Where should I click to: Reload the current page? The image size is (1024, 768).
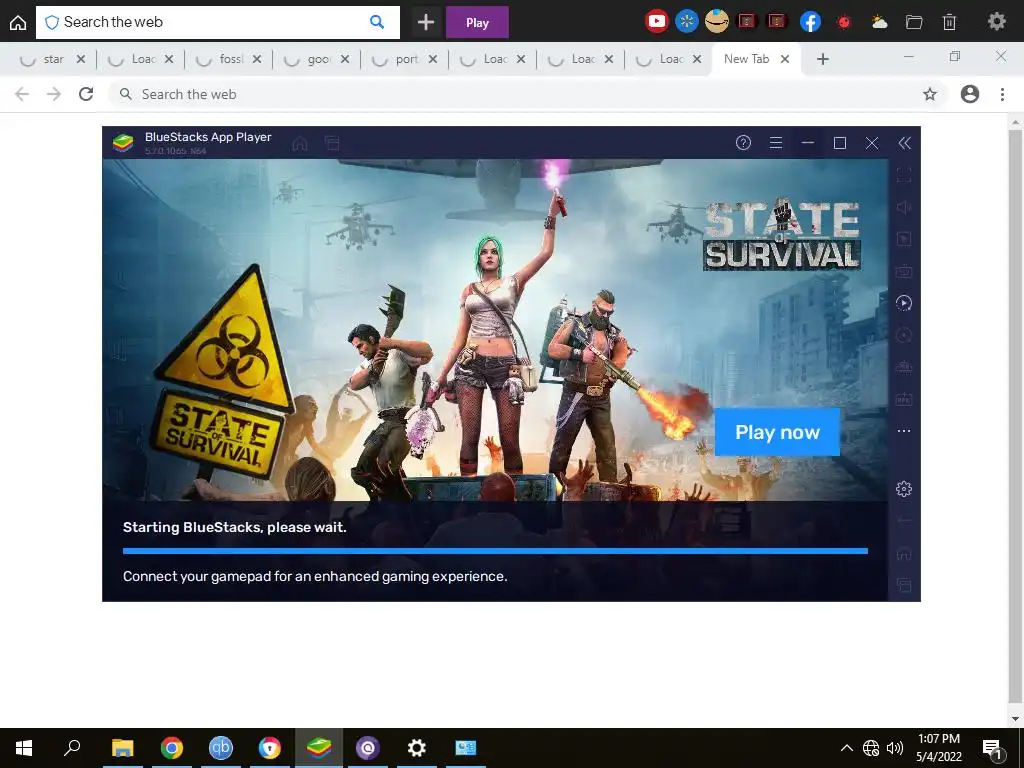coord(86,94)
